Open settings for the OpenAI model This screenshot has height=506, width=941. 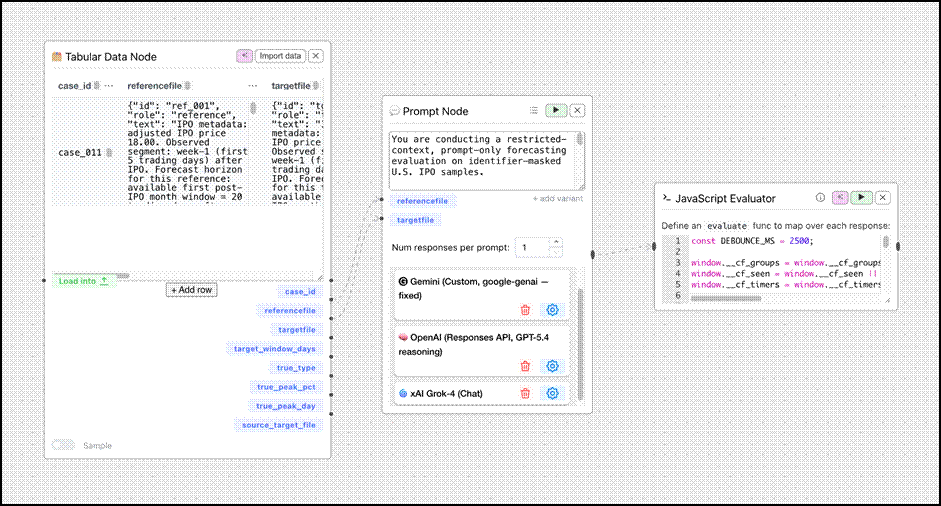552,366
